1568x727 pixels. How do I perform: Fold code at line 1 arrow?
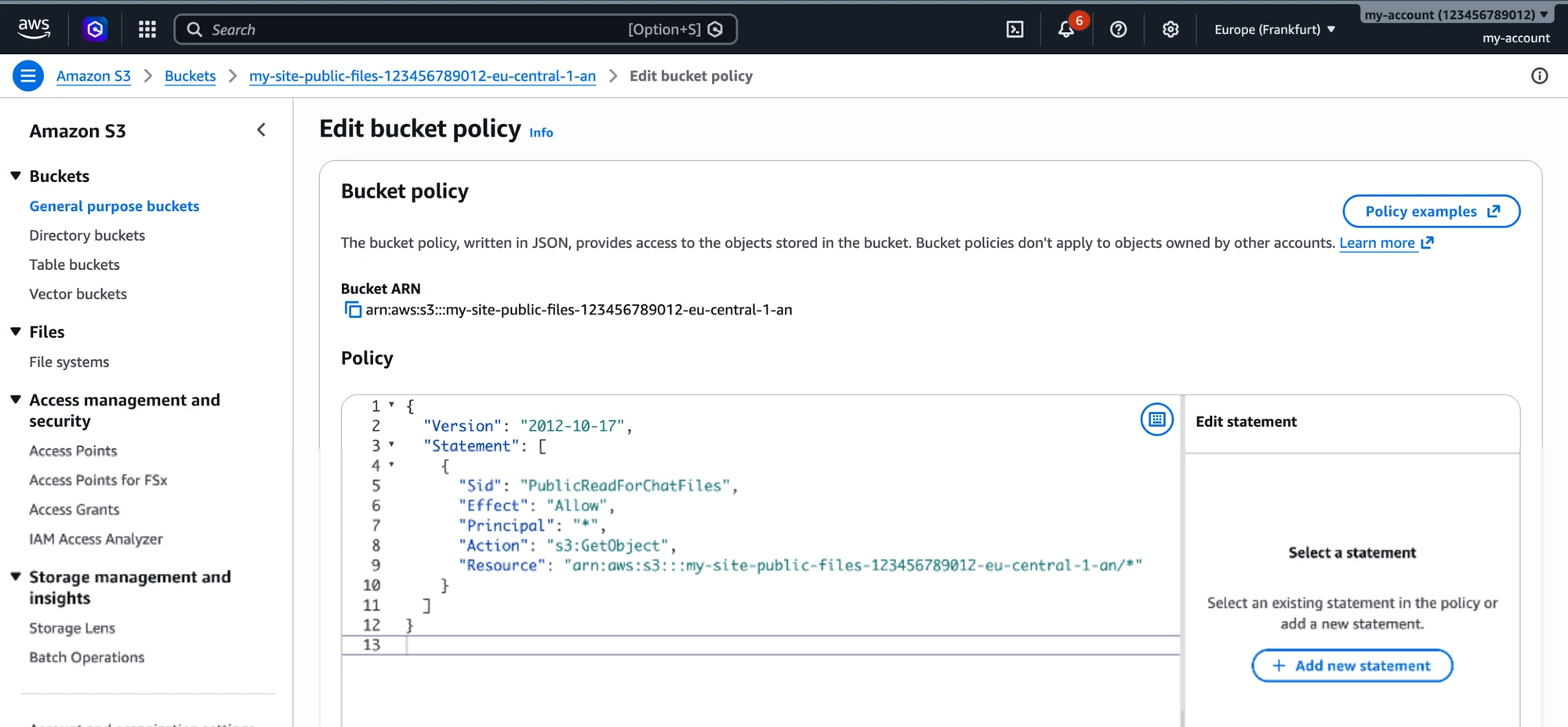(x=391, y=405)
